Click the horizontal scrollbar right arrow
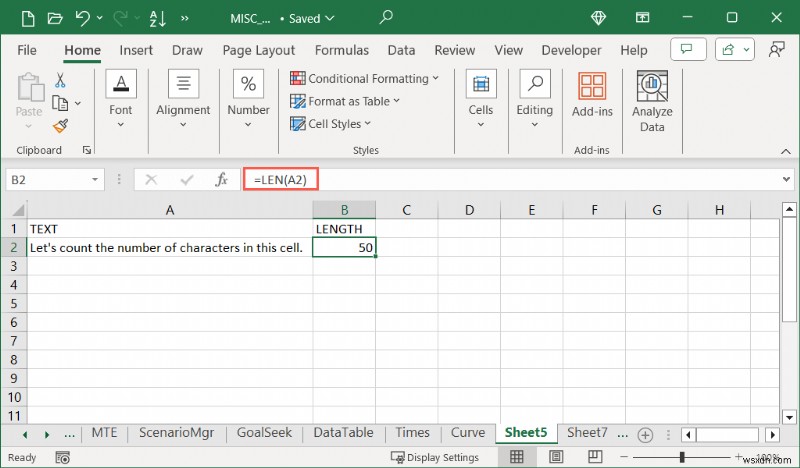Image resolution: width=800 pixels, height=468 pixels. point(772,435)
